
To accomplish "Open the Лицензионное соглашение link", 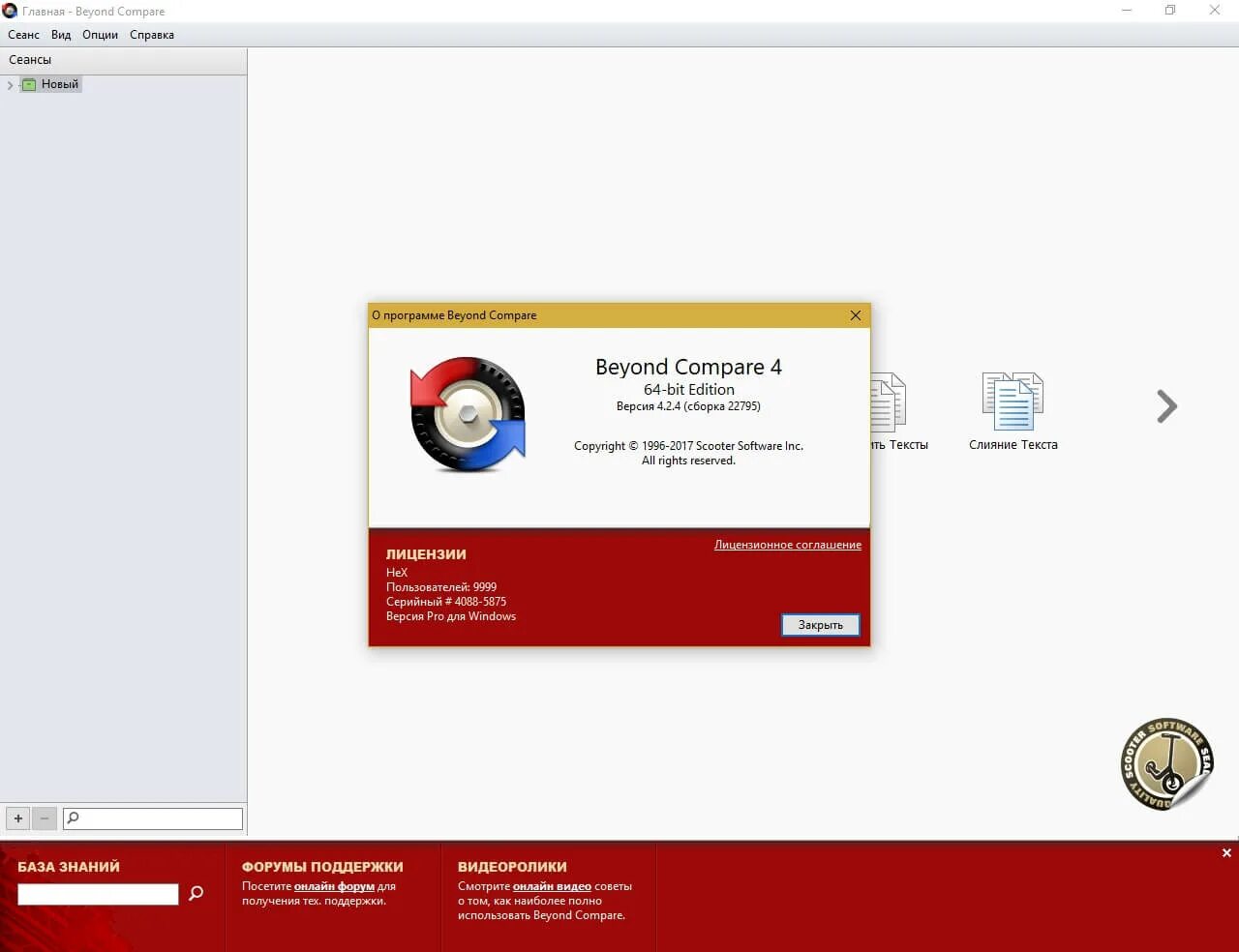I will click(x=788, y=545).
